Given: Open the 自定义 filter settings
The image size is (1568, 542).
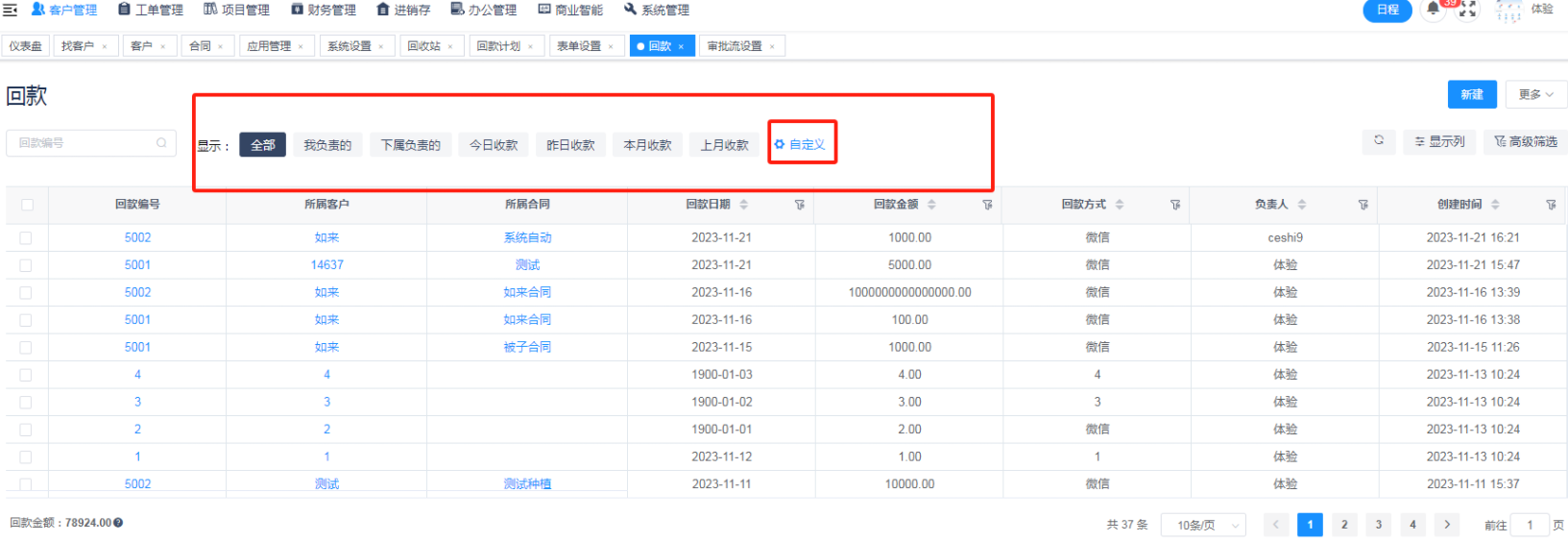Looking at the screenshot, I should point(801,144).
